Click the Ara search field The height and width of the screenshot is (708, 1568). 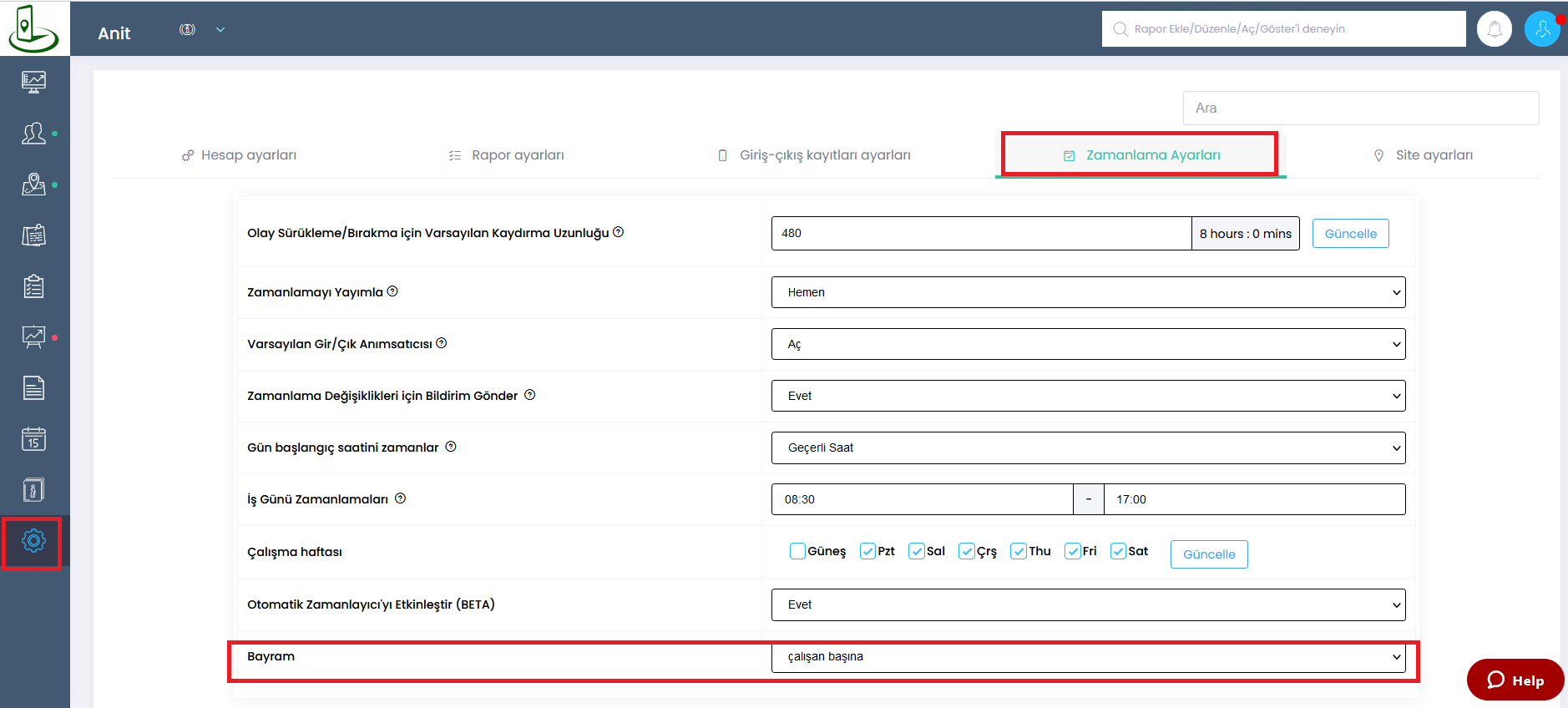pyautogui.click(x=1360, y=109)
